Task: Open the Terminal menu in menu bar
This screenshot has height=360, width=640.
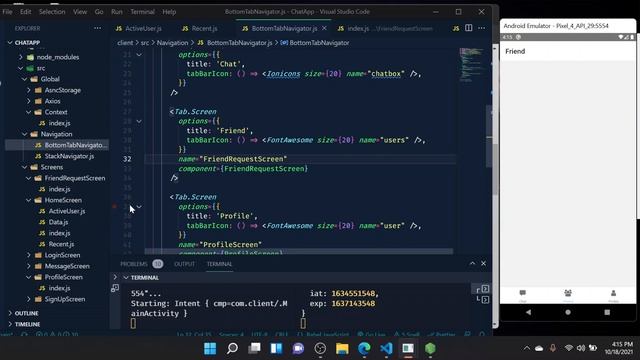Action: [x=142, y=12]
